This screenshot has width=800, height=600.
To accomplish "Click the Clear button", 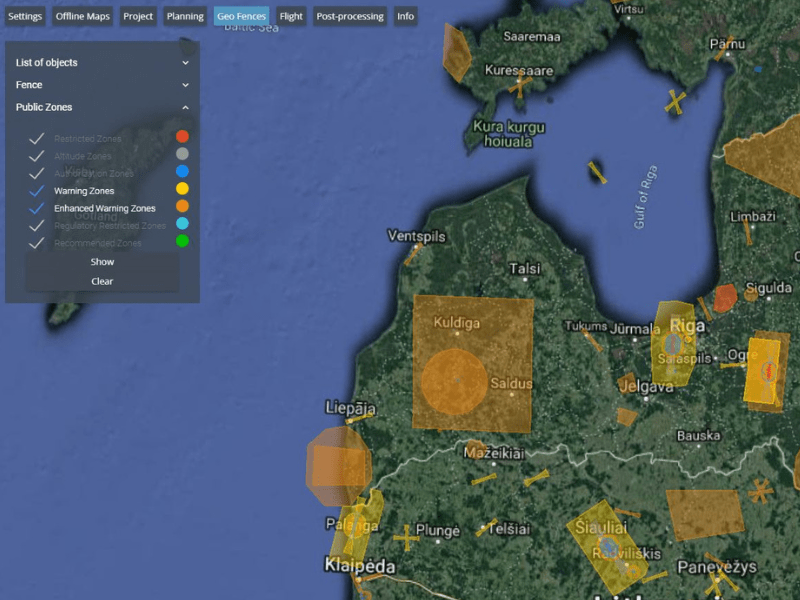I will (103, 281).
